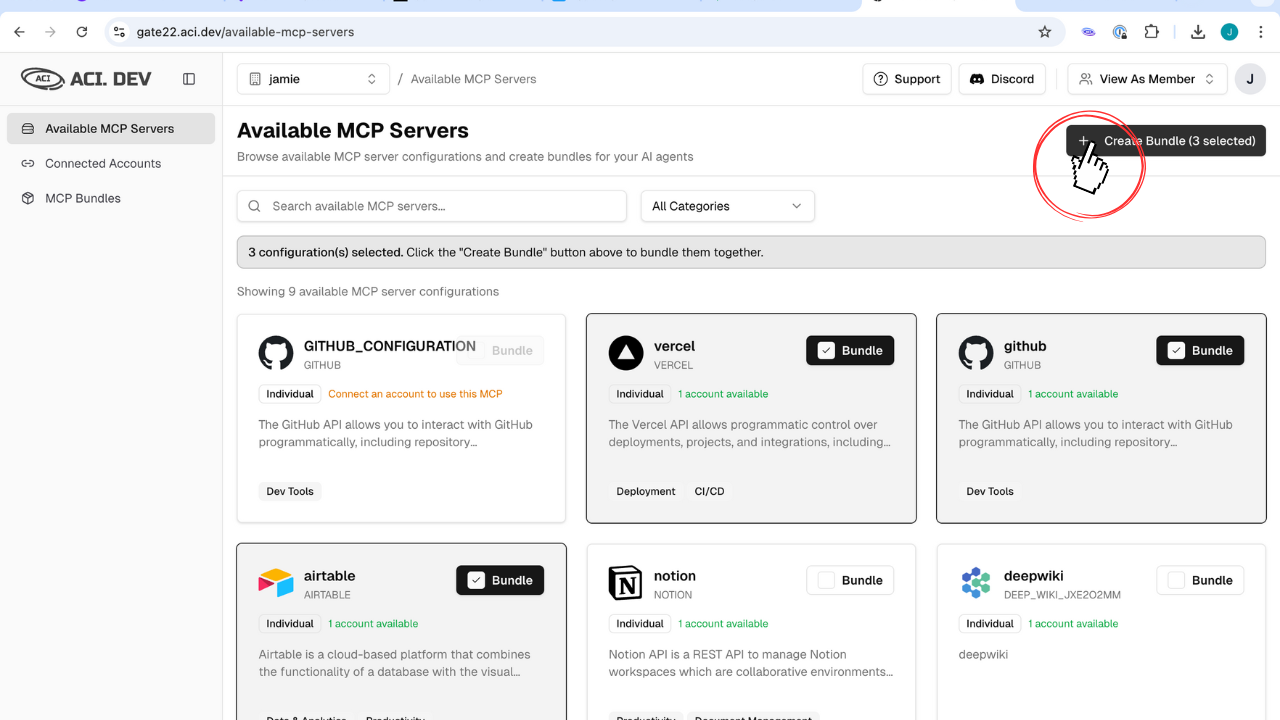
Task: Click the Individual badge on airtable card
Action: pos(290,623)
